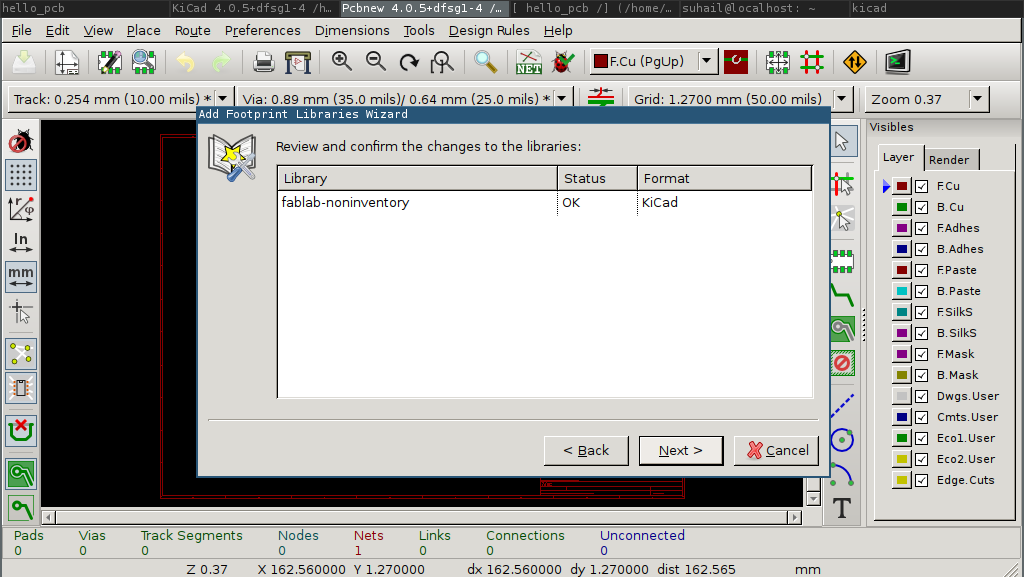This screenshot has width=1024, height=577.
Task: Open the footprint editor icon
Action: (109, 62)
